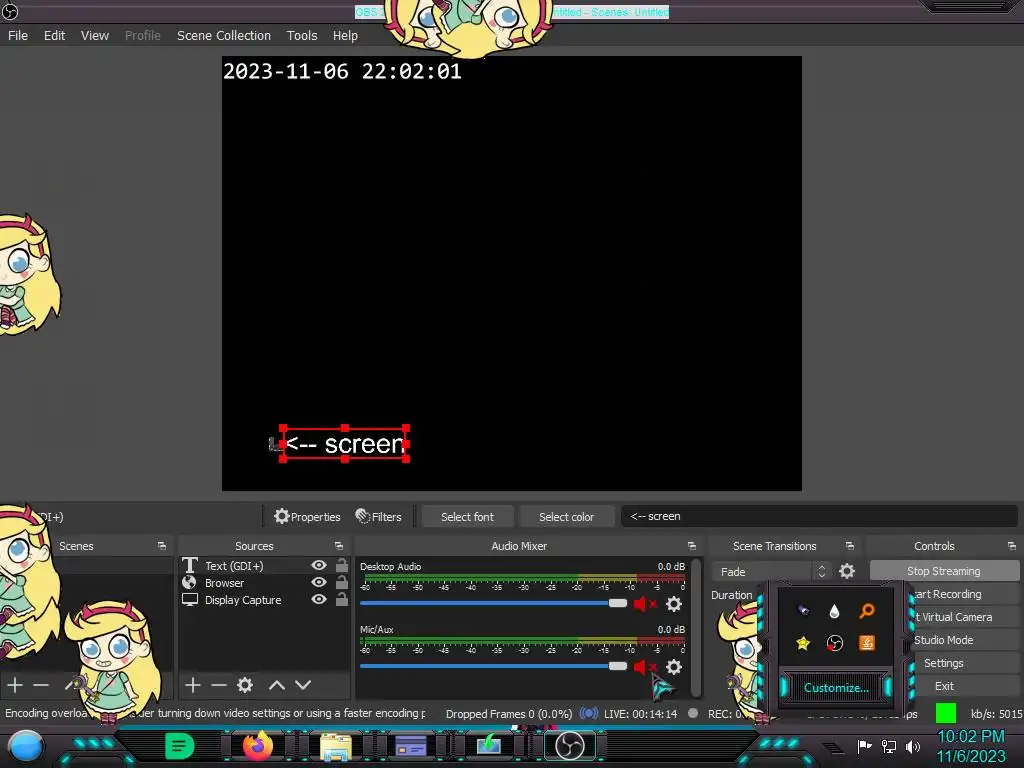Open the View menu

point(95,35)
